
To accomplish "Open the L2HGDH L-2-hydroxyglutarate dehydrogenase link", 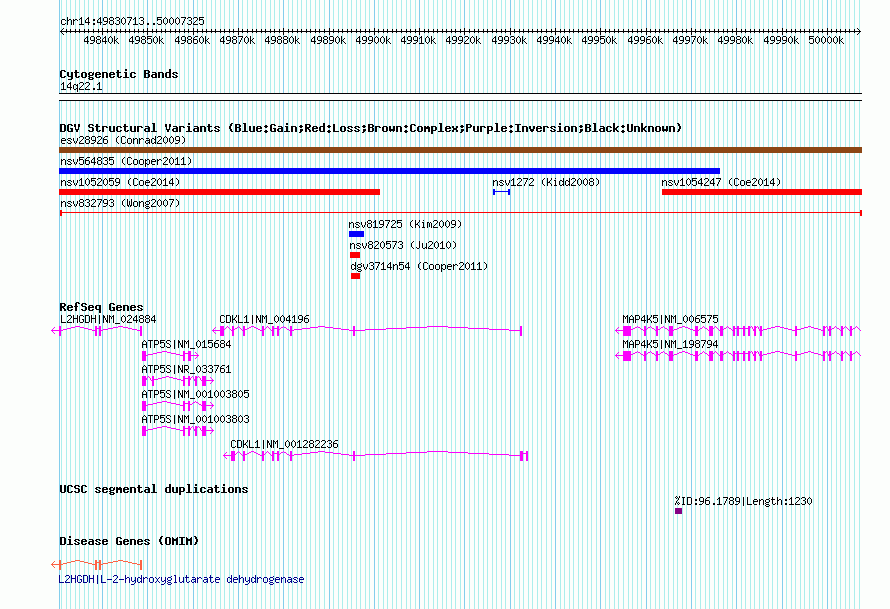I will click(x=182, y=579).
